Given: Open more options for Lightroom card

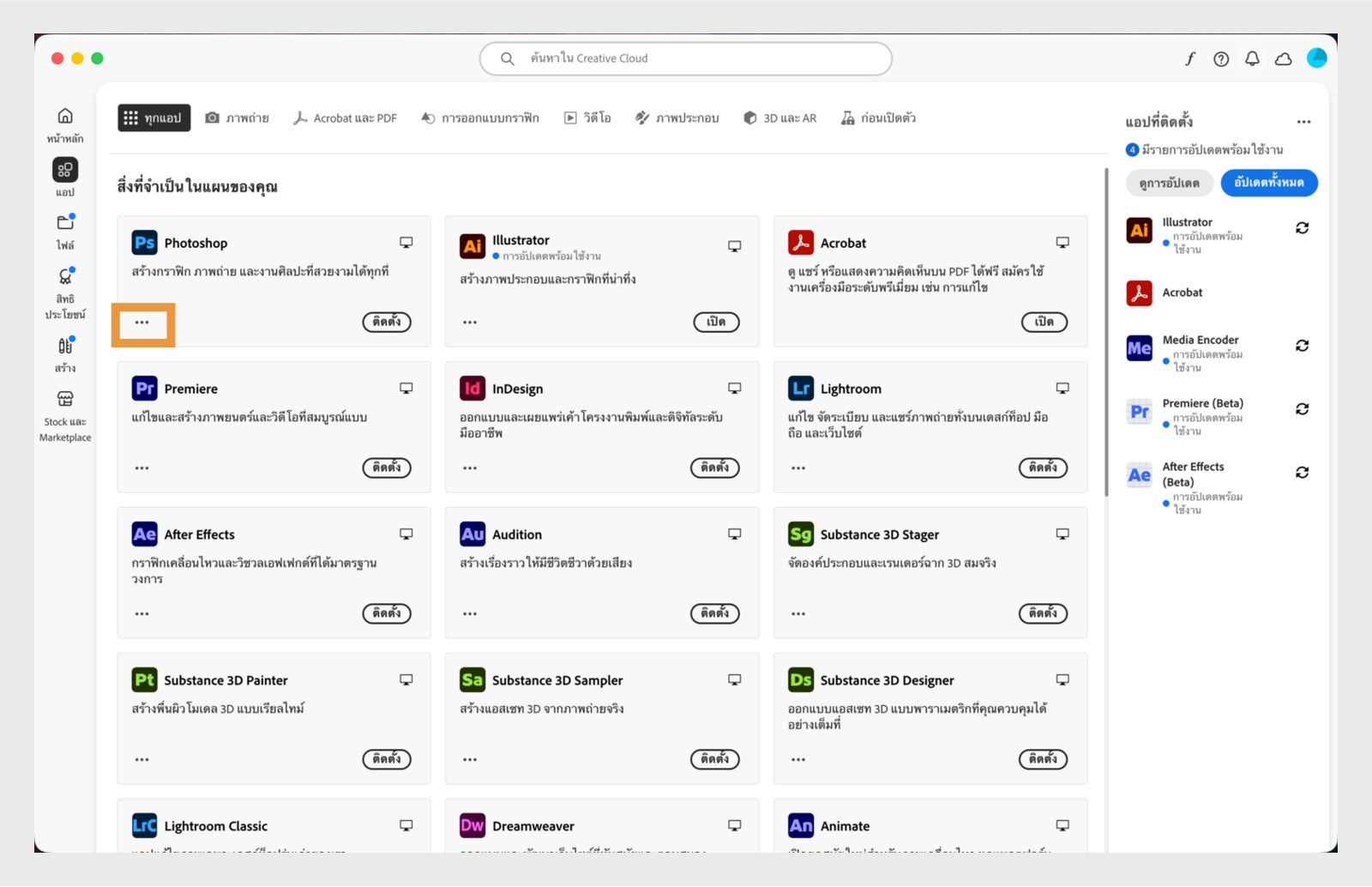Looking at the screenshot, I should point(798,468).
